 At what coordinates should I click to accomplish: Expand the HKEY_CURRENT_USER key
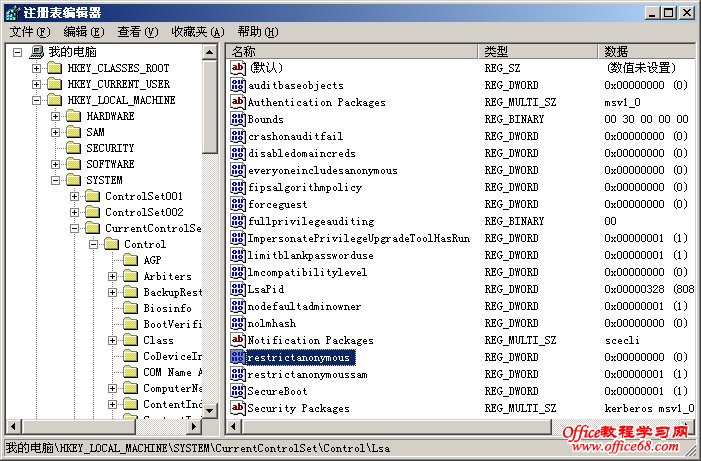click(x=36, y=85)
